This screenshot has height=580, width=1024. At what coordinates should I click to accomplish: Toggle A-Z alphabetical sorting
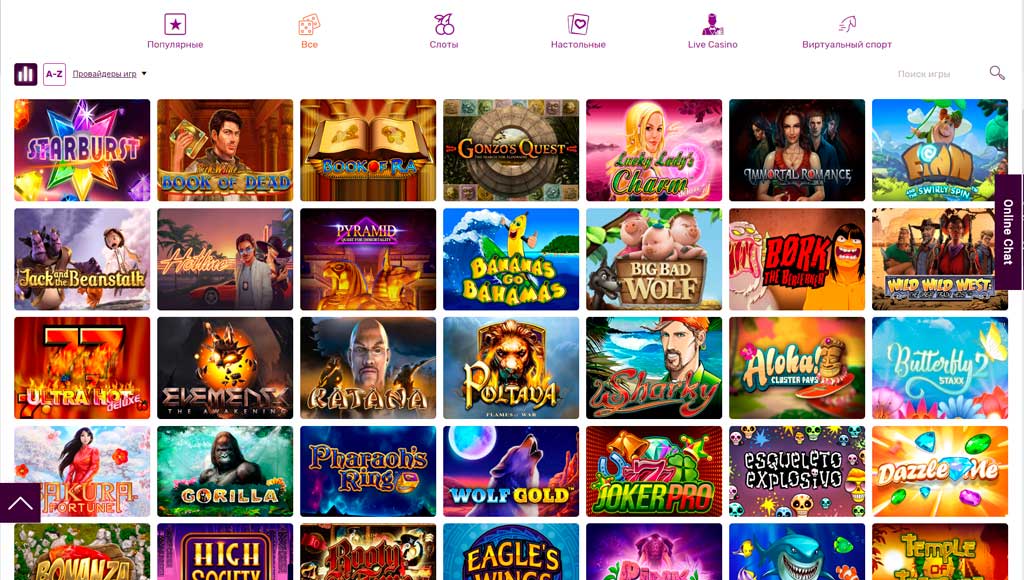[54, 74]
